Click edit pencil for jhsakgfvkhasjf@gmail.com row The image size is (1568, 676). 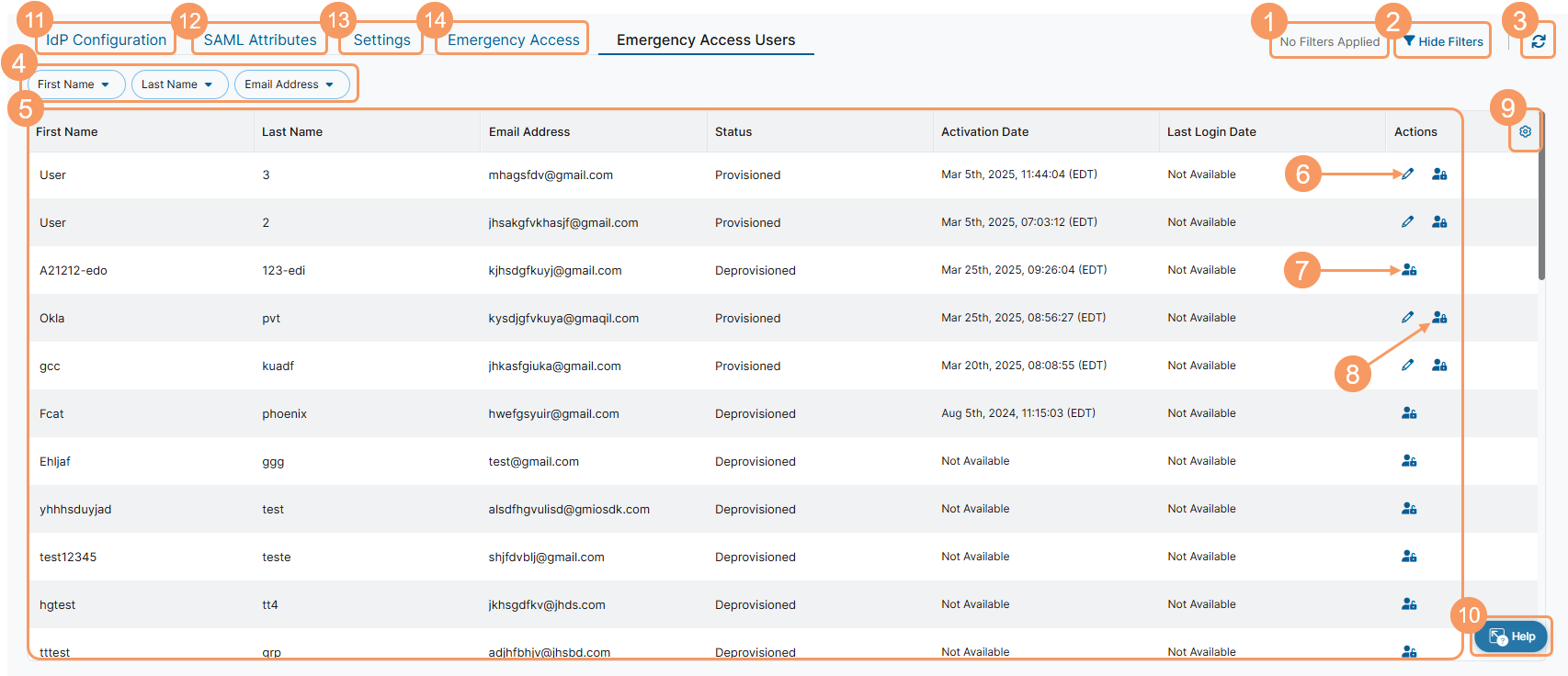(x=1407, y=222)
